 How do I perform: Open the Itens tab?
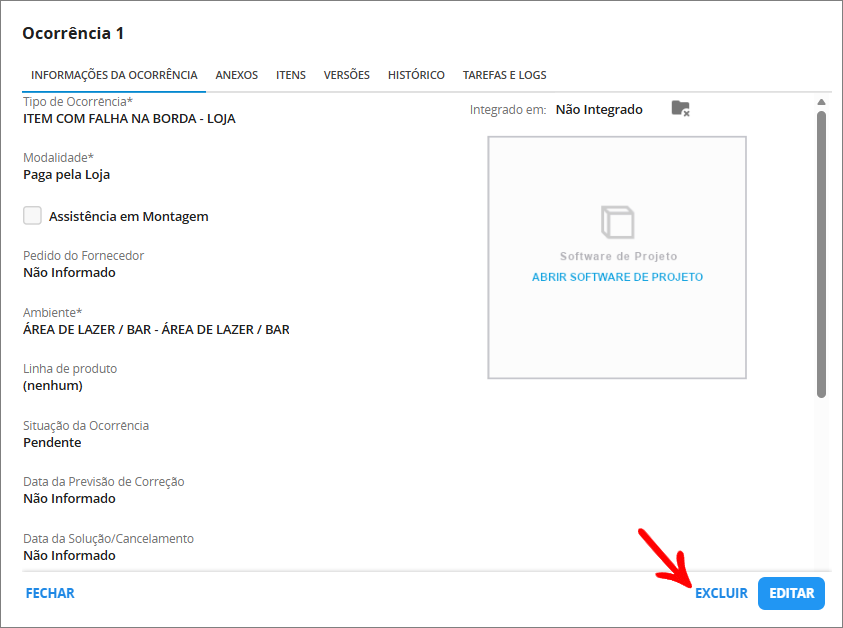pyautogui.click(x=291, y=75)
